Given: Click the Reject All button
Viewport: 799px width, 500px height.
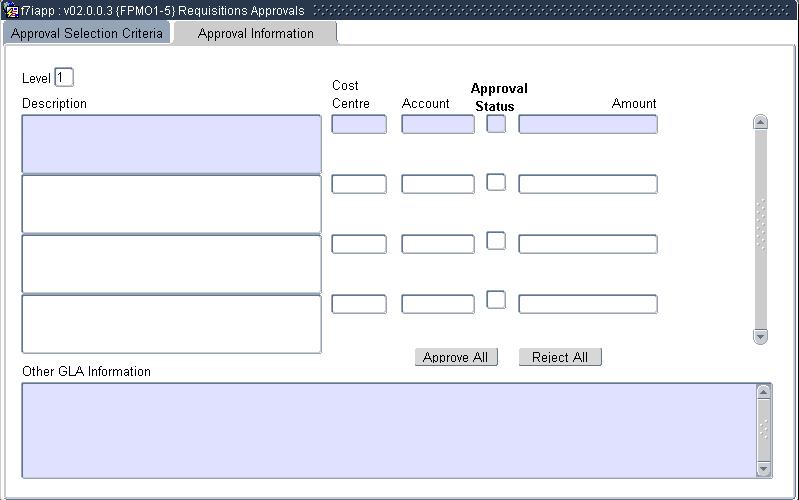Looking at the screenshot, I should click(560, 357).
